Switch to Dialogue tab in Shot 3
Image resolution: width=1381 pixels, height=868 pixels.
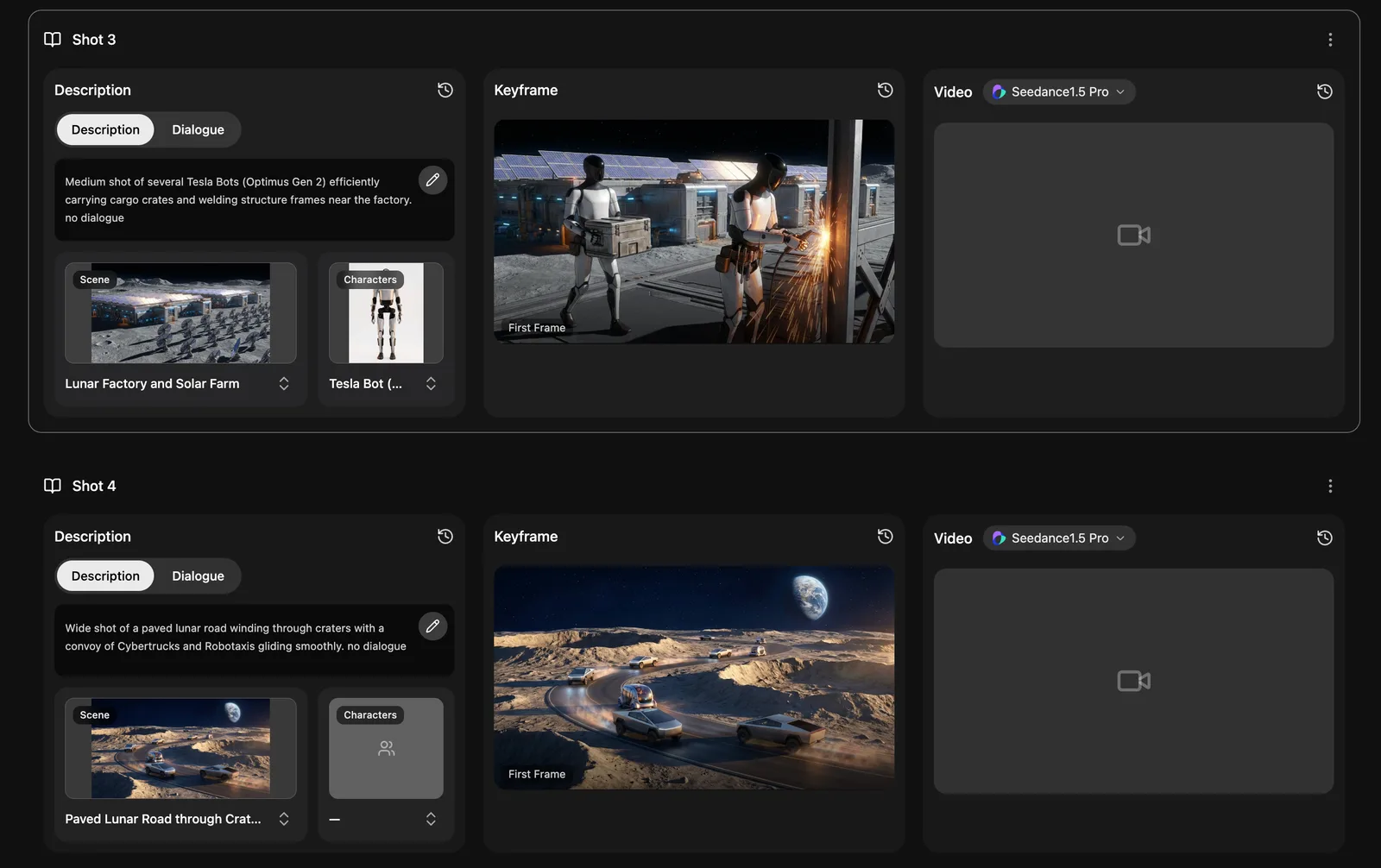[198, 129]
